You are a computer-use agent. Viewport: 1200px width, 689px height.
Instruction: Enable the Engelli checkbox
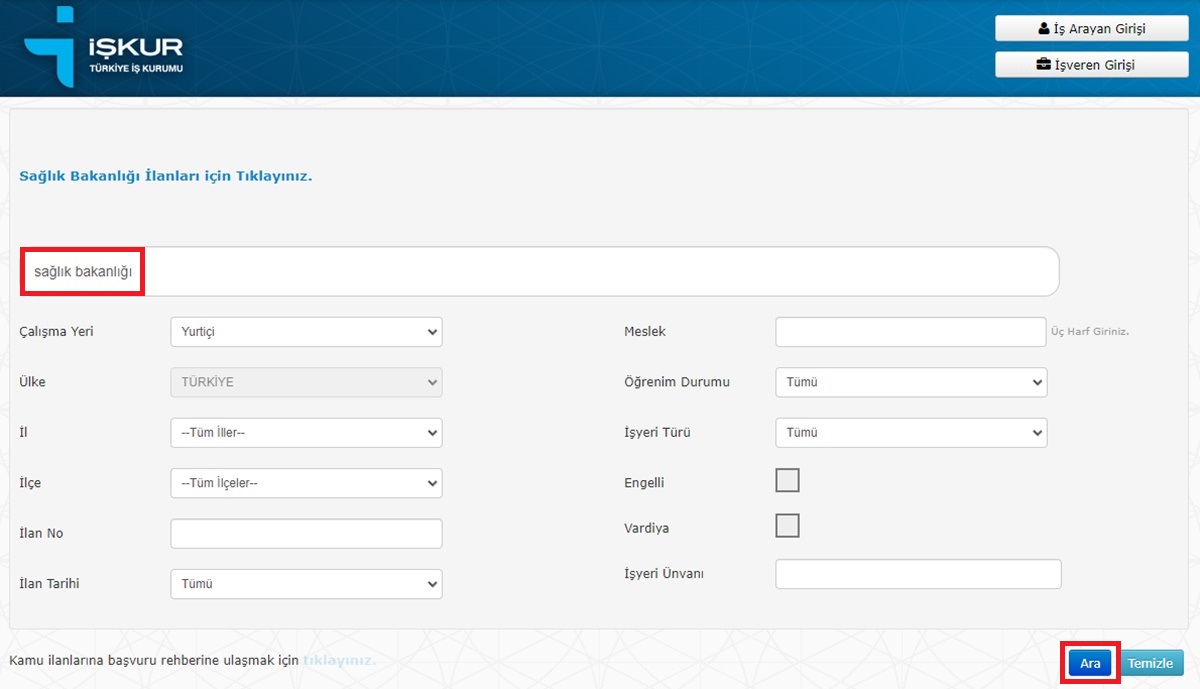788,481
